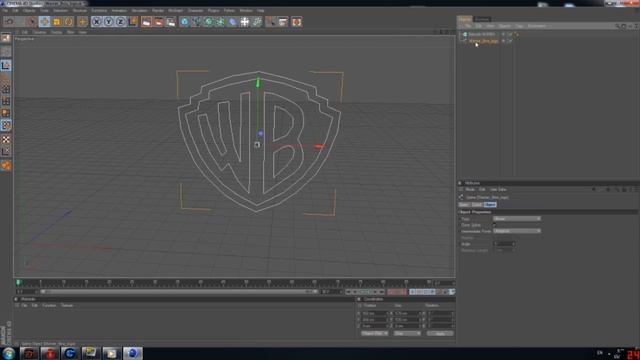The height and width of the screenshot is (360, 640).
Task: Open Render Settings icon
Action: 171,21
